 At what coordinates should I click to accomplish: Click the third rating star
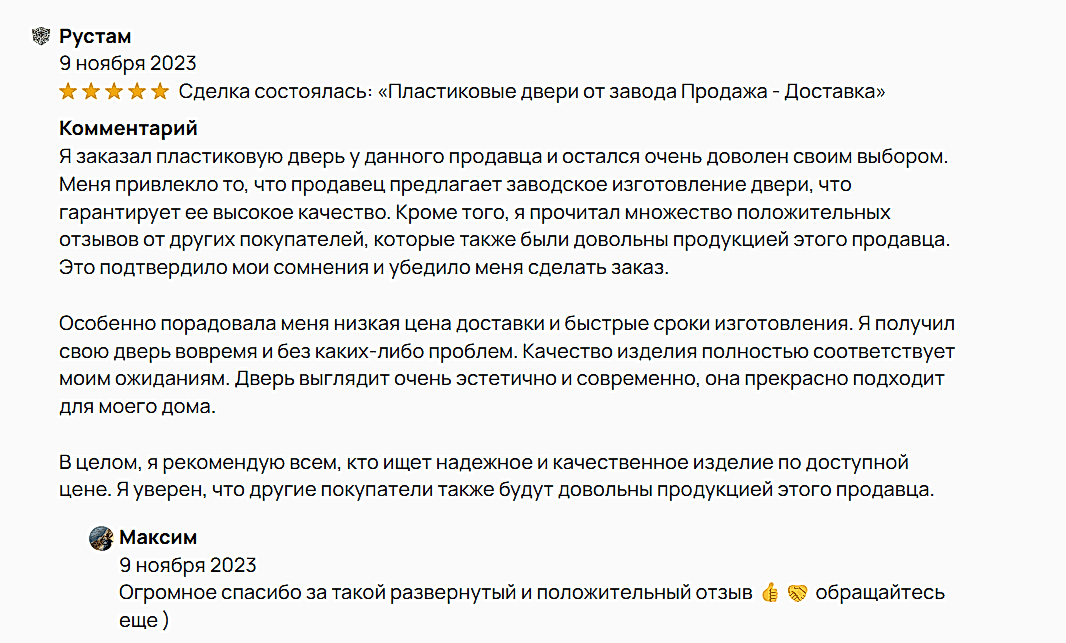click(x=114, y=91)
